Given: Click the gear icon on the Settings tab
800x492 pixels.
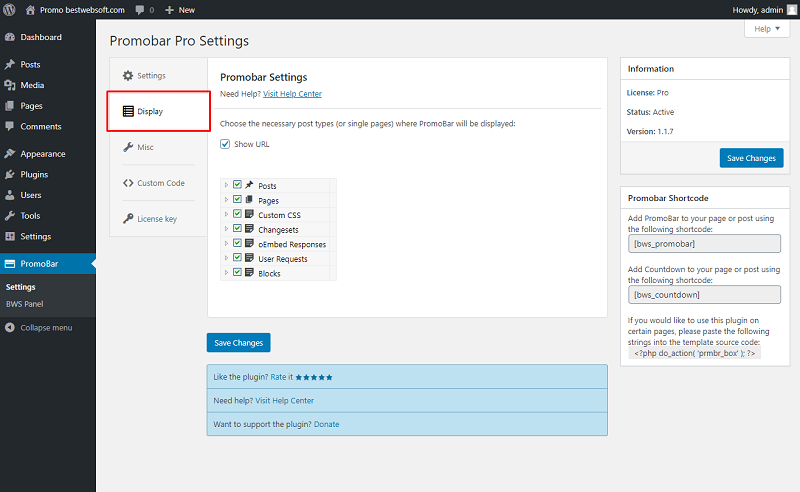Looking at the screenshot, I should click(x=128, y=76).
